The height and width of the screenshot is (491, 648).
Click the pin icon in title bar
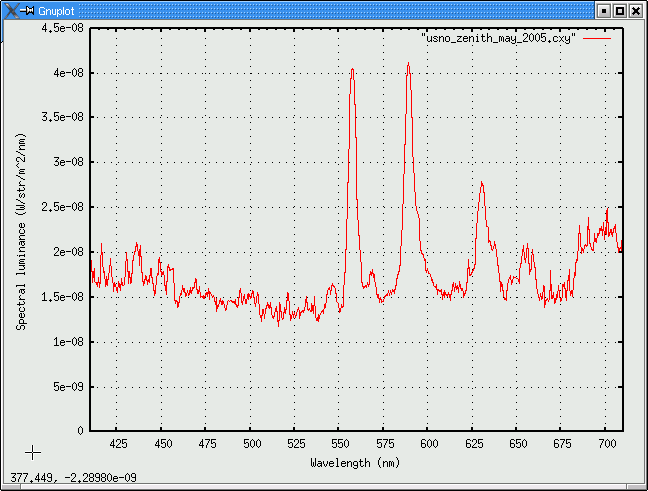pos(28,10)
